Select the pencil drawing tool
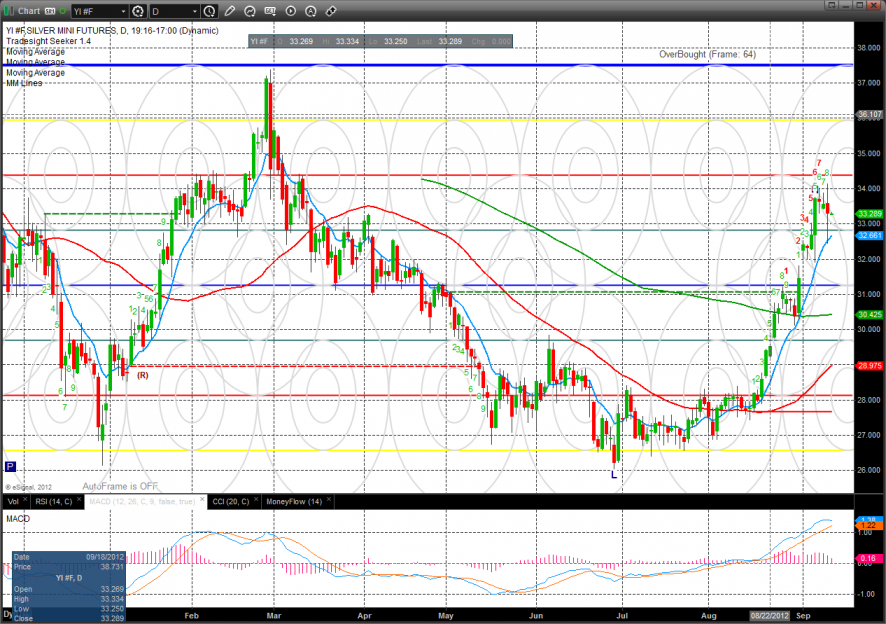 (230, 11)
